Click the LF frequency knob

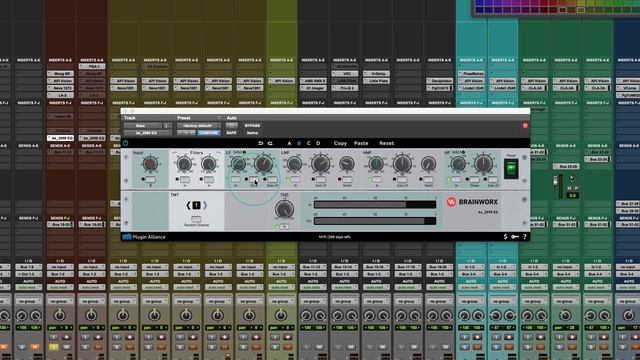pos(238,164)
